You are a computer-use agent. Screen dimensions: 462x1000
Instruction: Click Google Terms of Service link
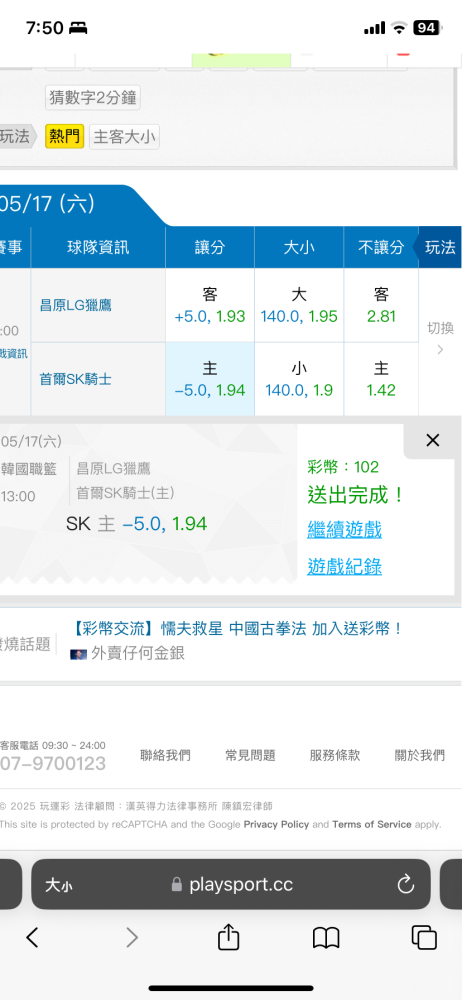tap(371, 825)
